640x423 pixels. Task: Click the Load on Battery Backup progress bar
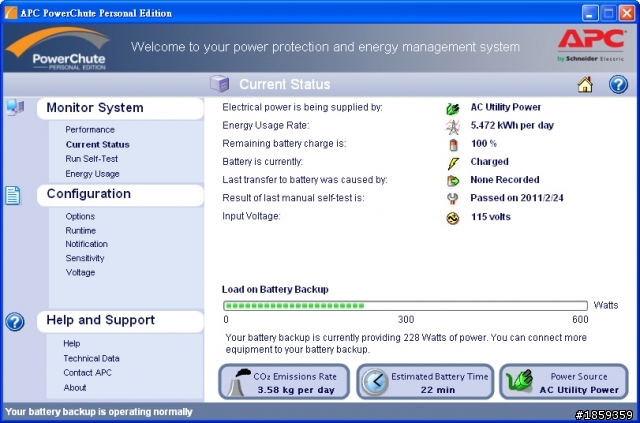click(405, 305)
